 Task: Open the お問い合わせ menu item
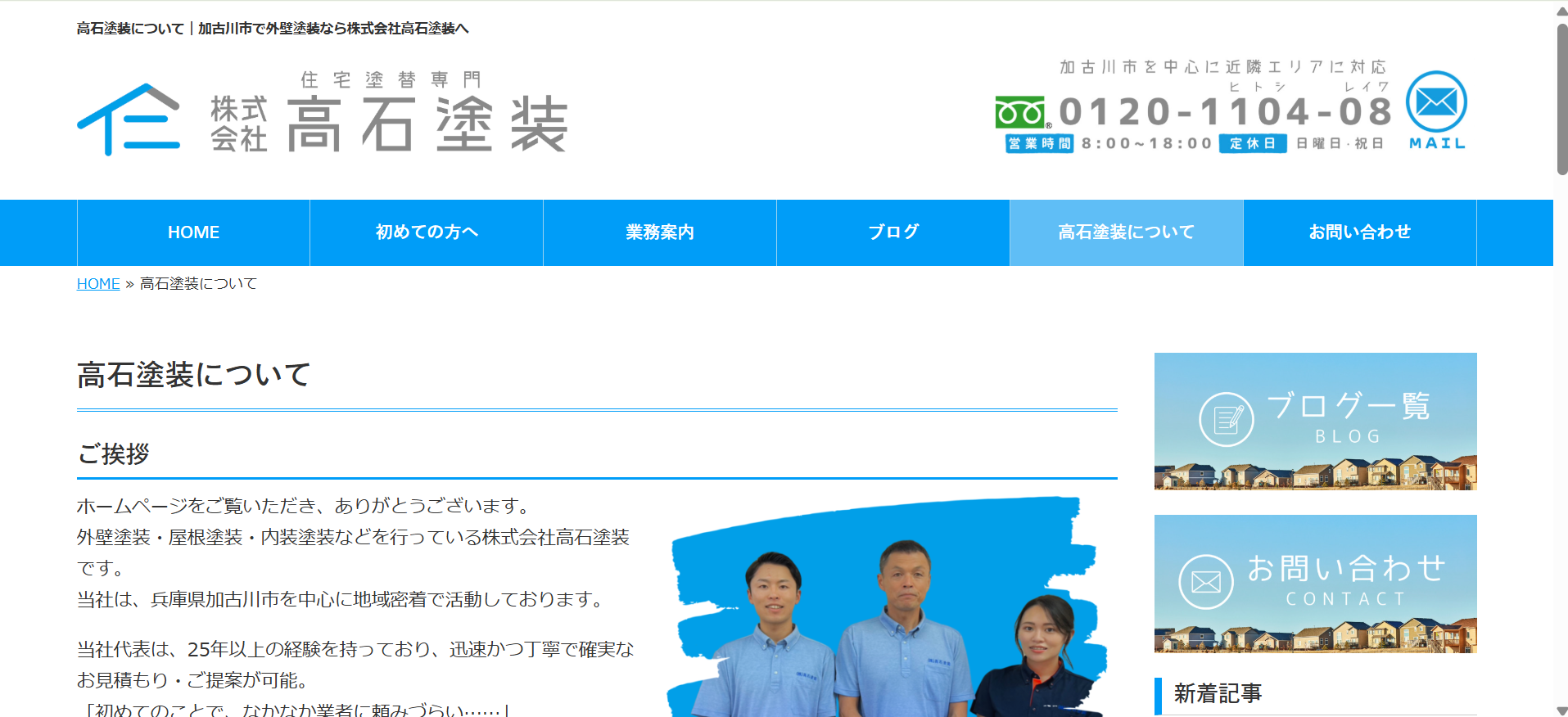pos(1360,232)
